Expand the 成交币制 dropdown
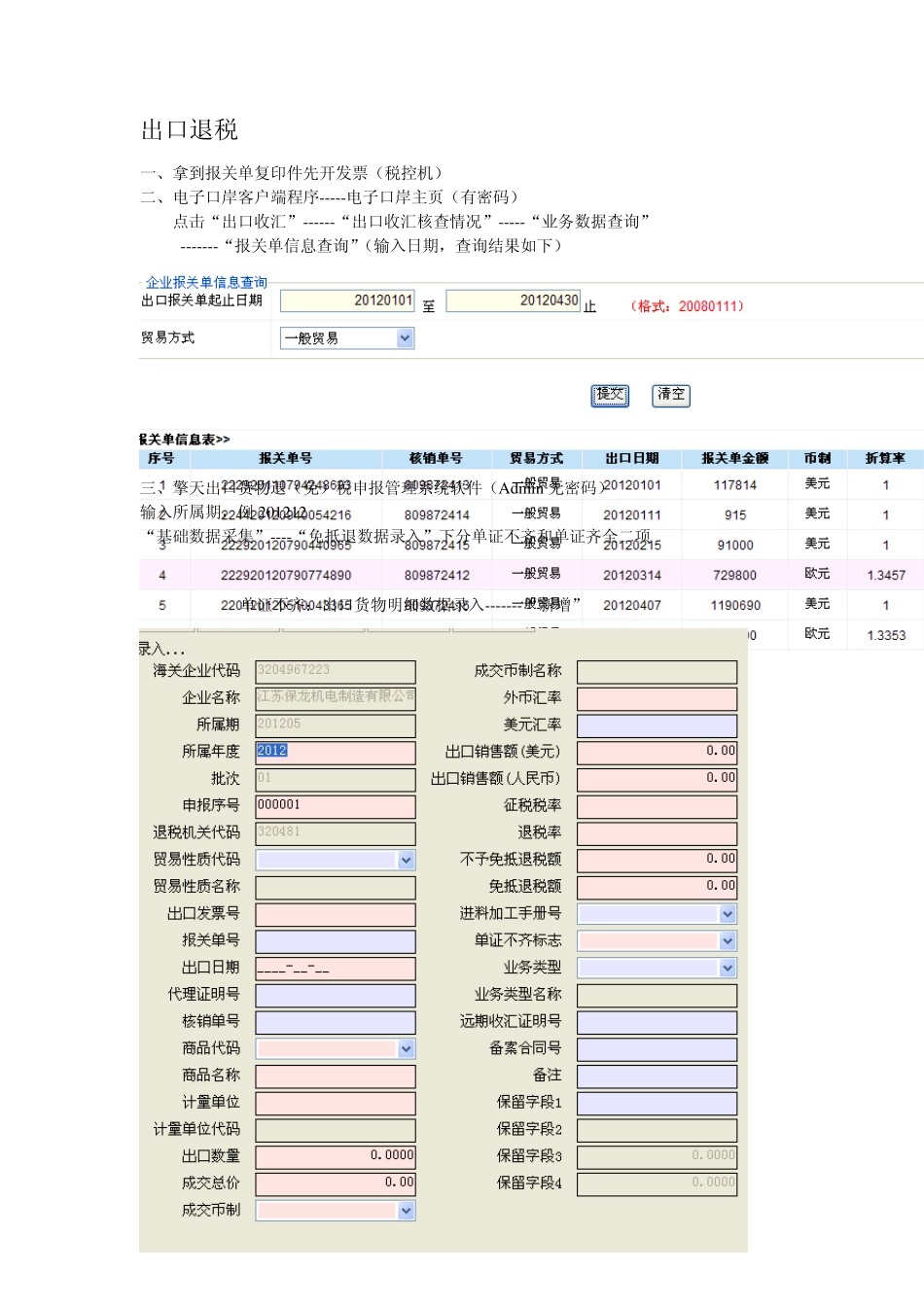The width and height of the screenshot is (924, 1307). tap(407, 1210)
